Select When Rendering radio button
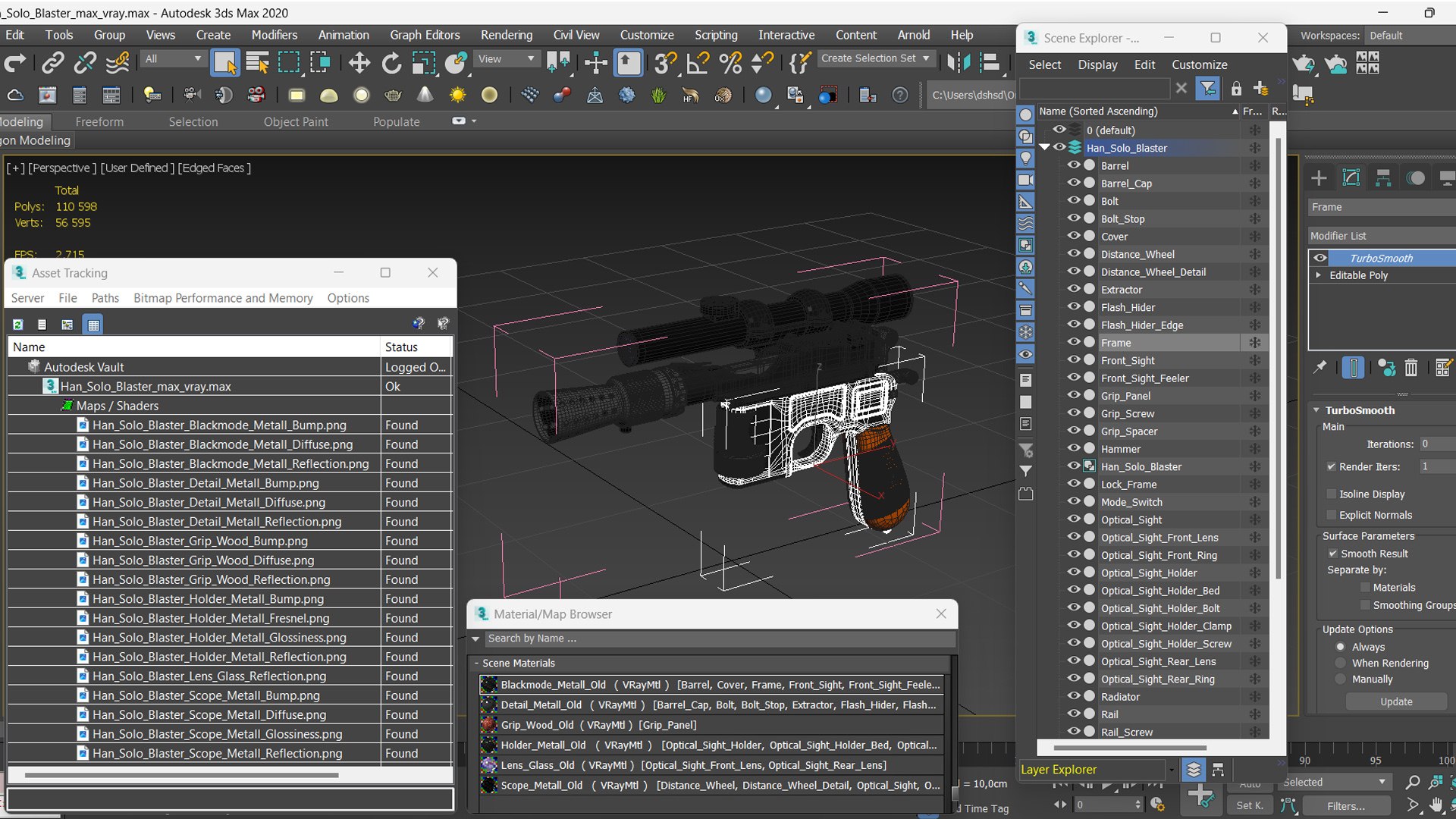The height and width of the screenshot is (819, 1456). 1341,663
